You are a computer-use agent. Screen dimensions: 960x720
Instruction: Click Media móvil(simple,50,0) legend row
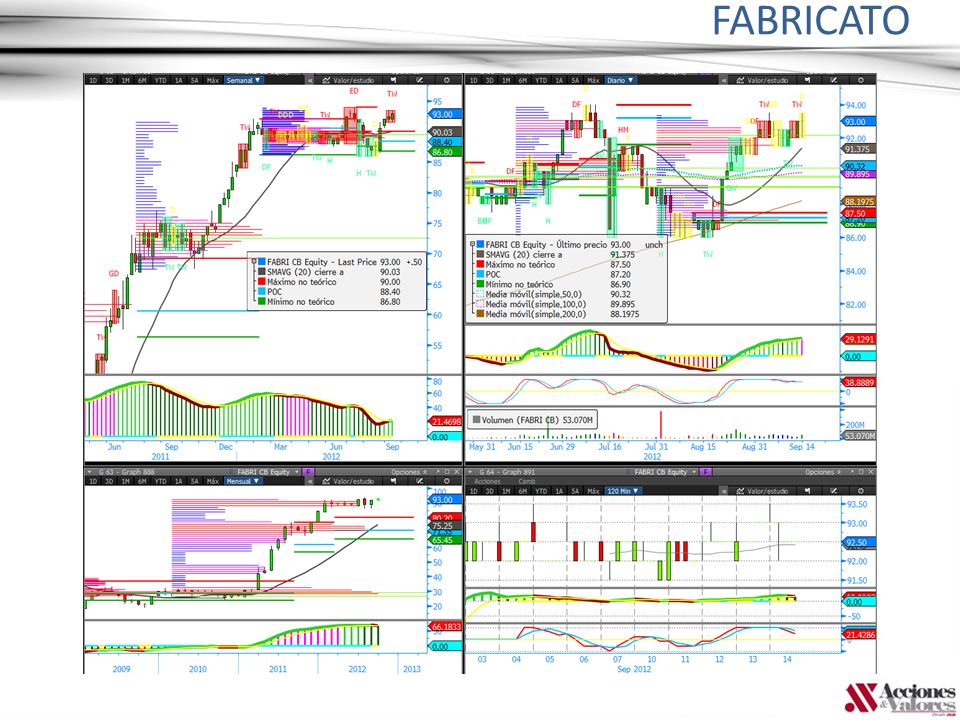pos(557,294)
